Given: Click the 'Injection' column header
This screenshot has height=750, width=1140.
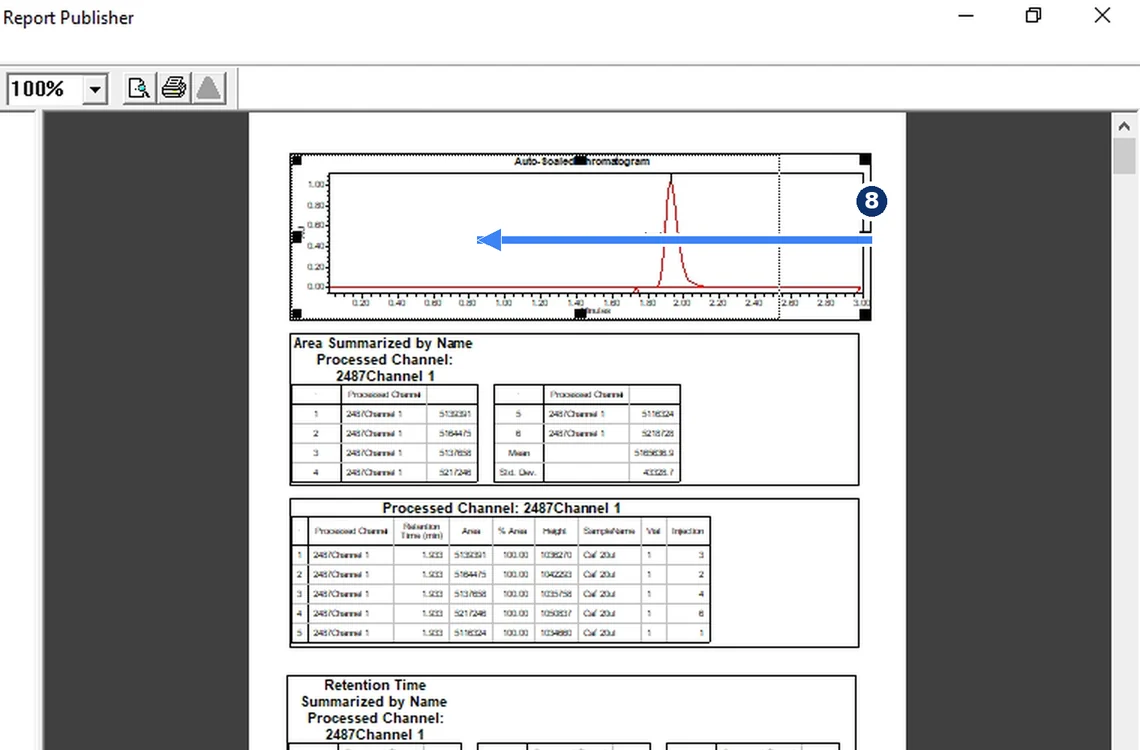Looking at the screenshot, I should (688, 531).
